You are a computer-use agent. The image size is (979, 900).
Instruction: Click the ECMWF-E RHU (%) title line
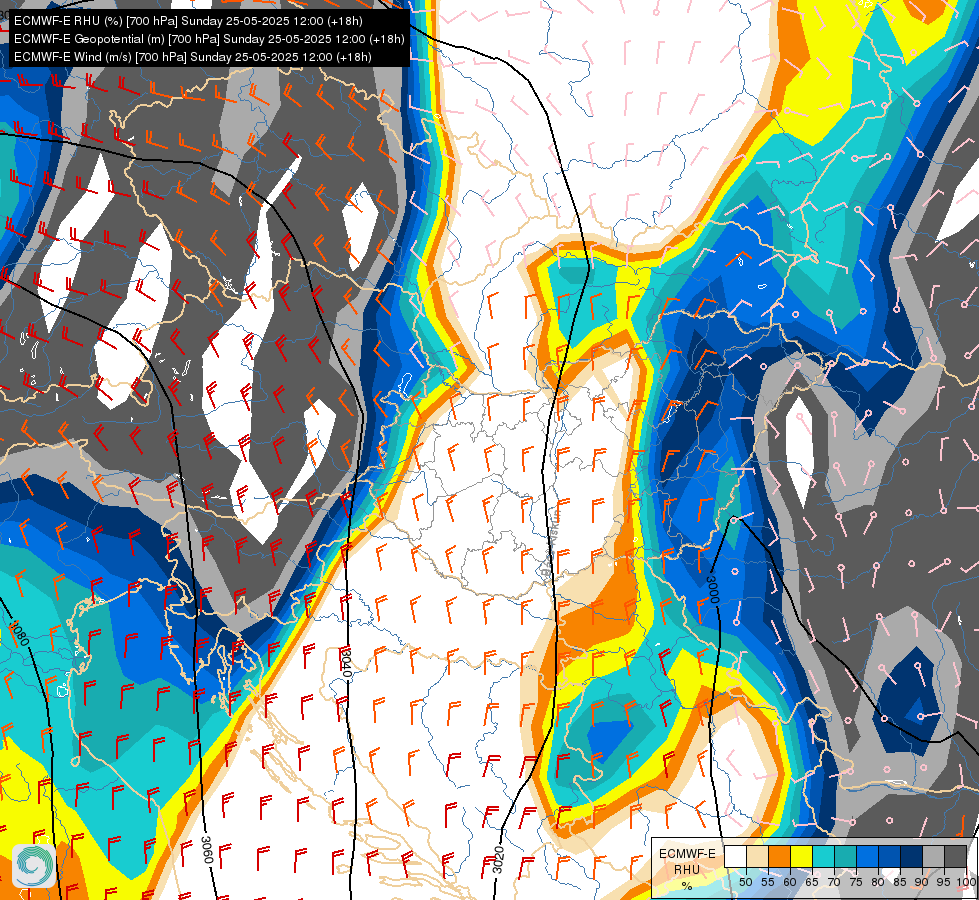pyautogui.click(x=188, y=21)
